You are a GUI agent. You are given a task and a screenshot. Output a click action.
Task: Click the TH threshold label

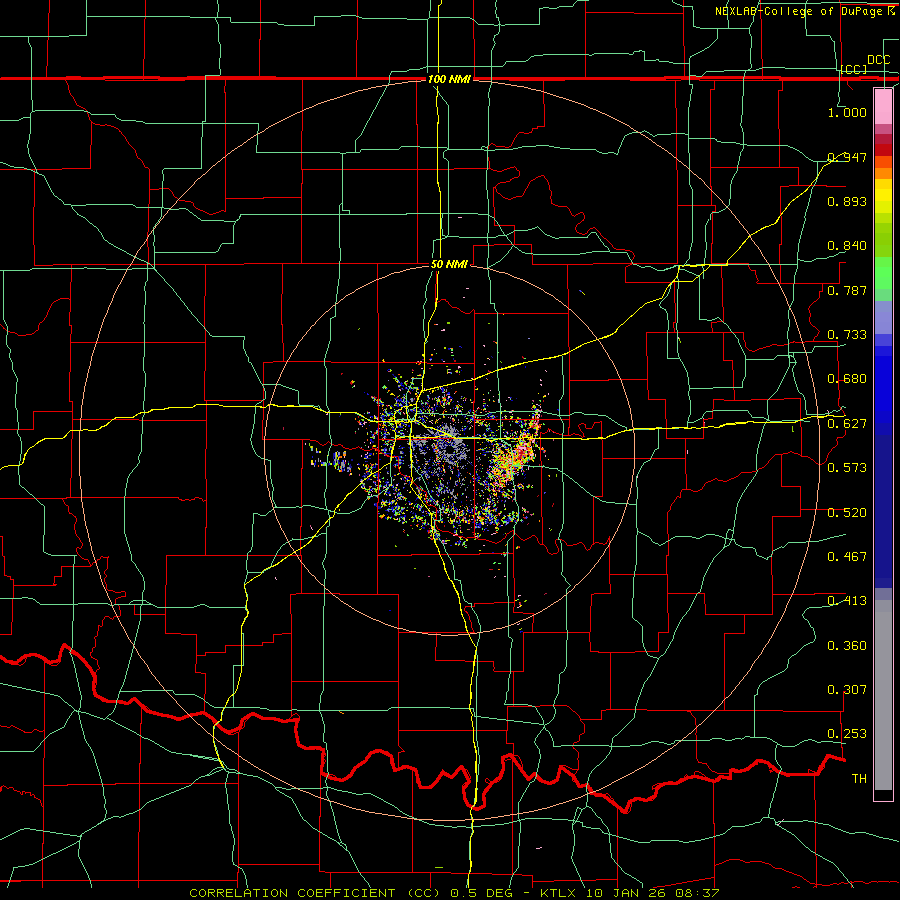[x=859, y=779]
